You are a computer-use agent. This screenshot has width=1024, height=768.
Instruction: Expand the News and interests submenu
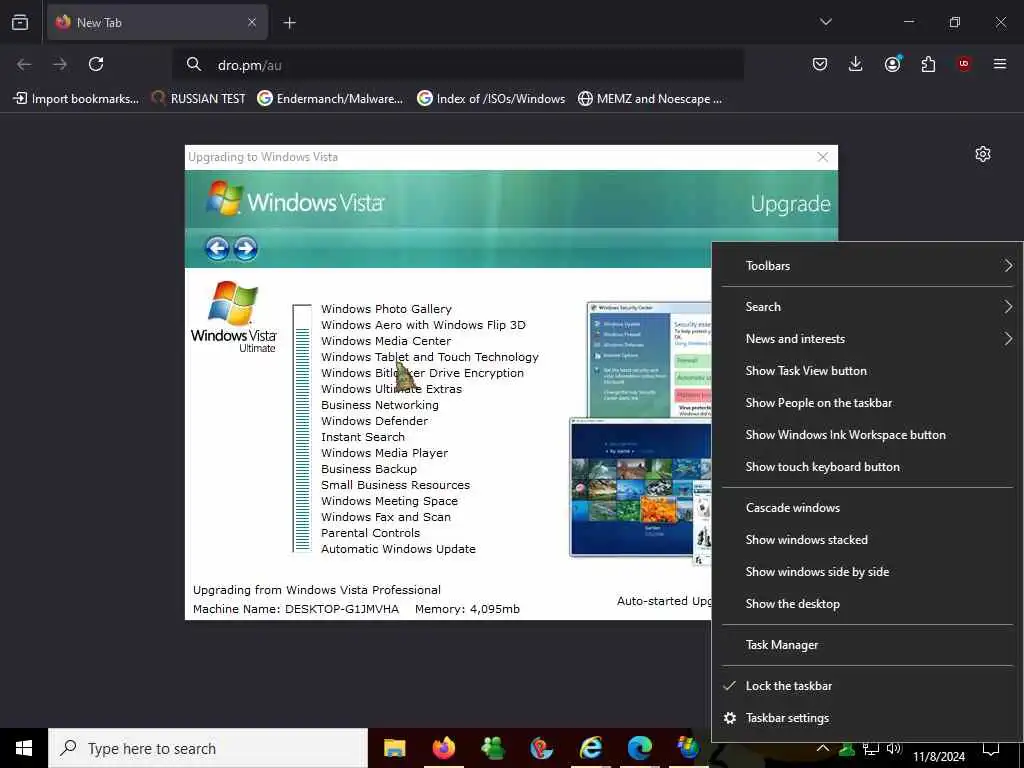(x=867, y=339)
